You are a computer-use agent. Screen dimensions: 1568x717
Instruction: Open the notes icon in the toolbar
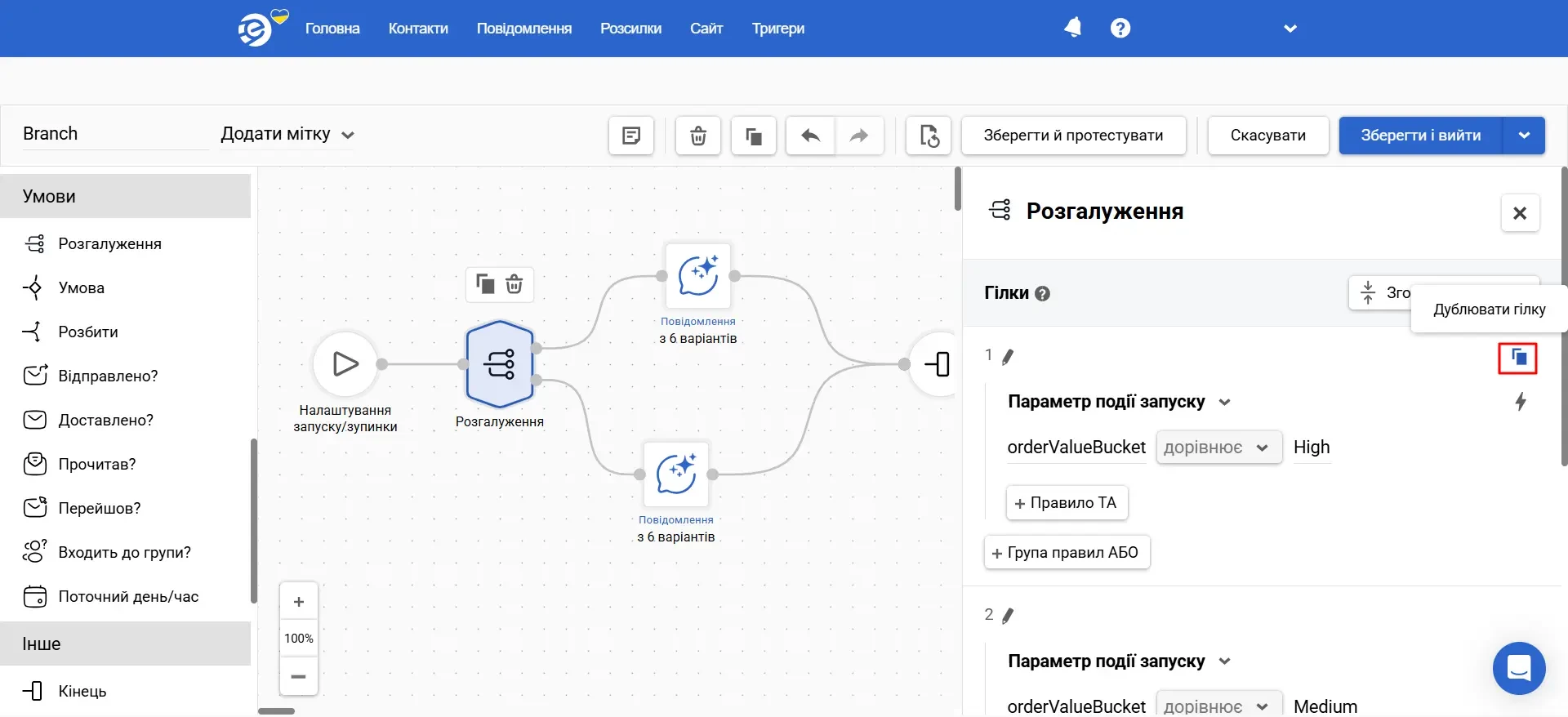630,136
